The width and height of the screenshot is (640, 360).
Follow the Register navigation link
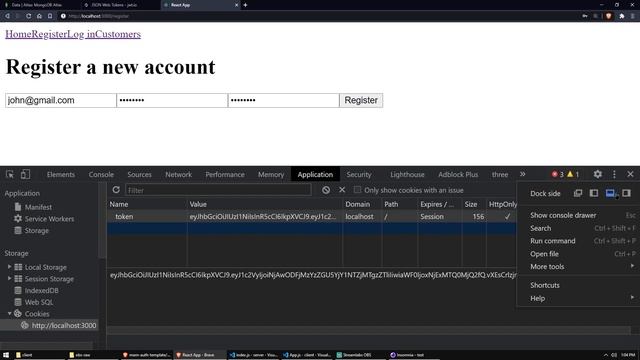tap(49, 34)
